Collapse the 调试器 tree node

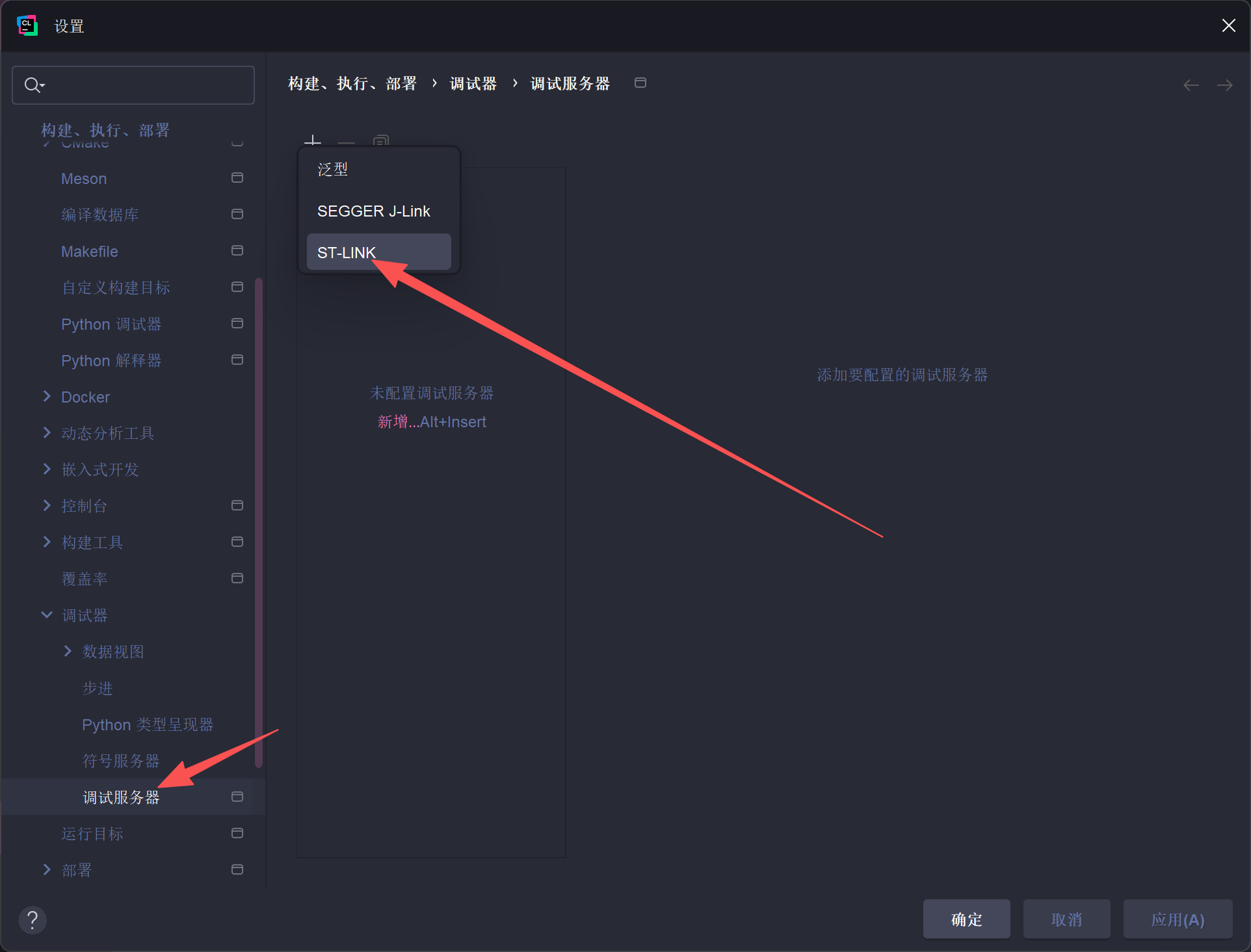[x=47, y=615]
